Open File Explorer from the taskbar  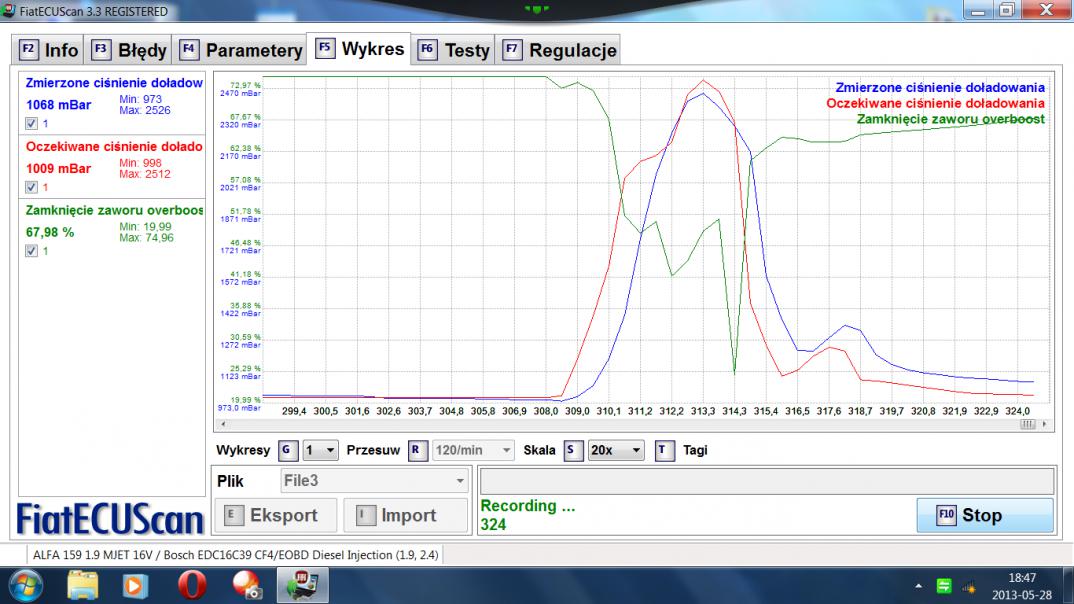83,586
